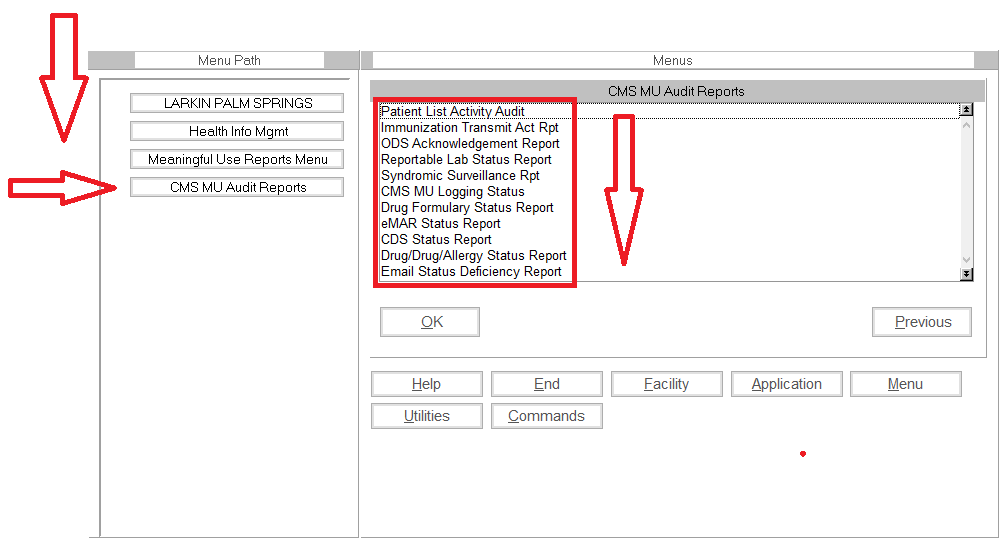
Task: Open the Help button
Action: pyautogui.click(x=426, y=384)
